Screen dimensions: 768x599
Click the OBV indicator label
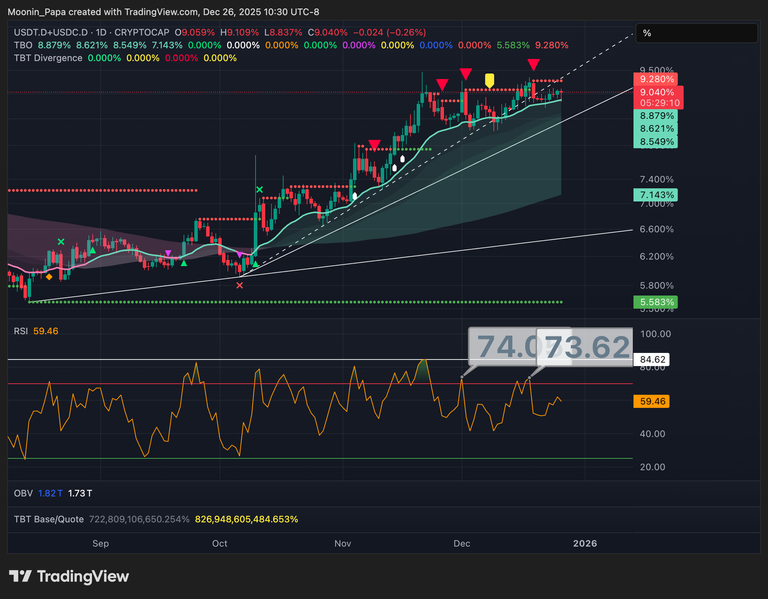click(23, 495)
